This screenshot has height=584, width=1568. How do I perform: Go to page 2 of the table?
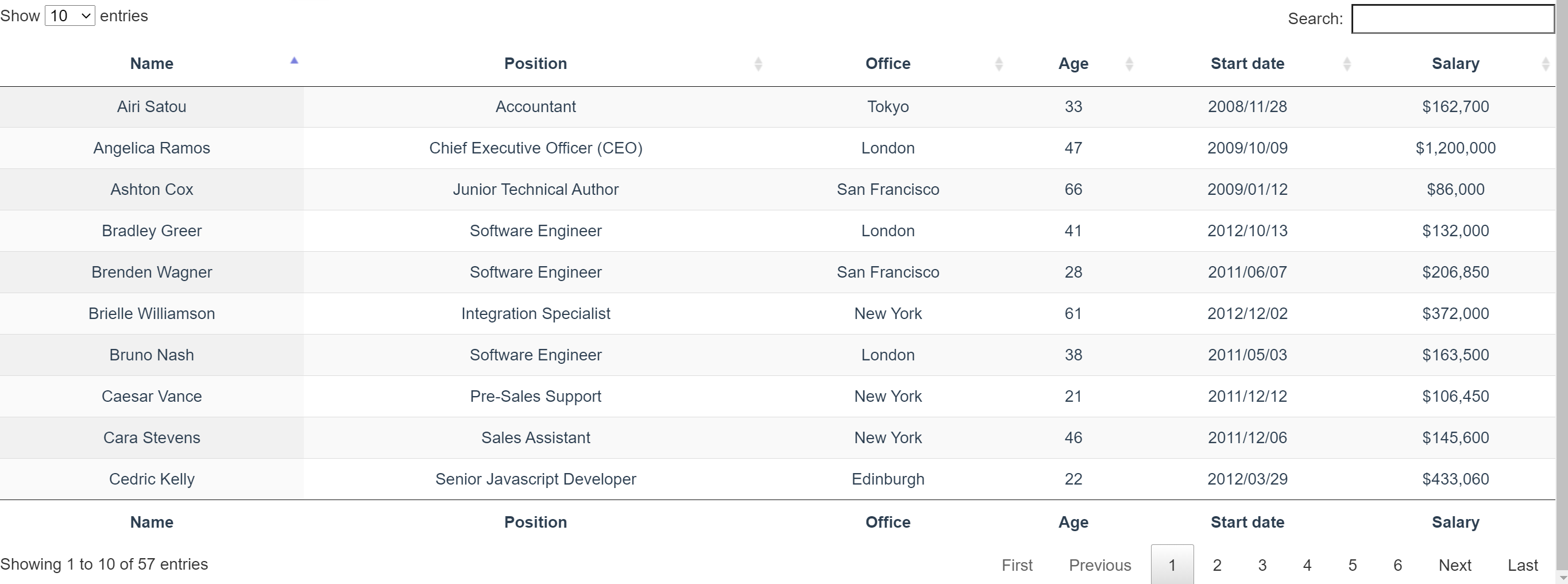[1217, 565]
